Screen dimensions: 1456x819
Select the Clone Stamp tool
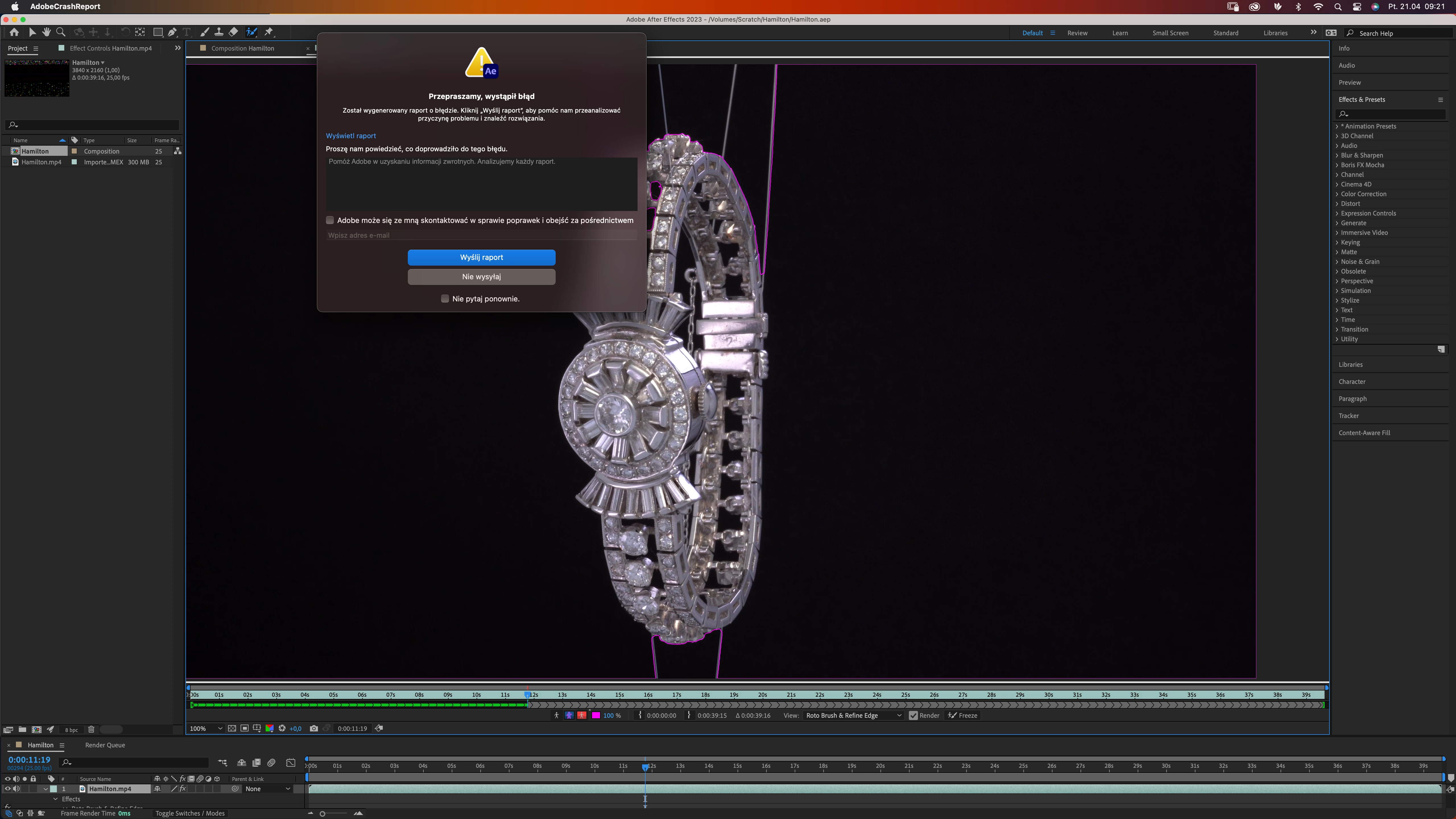tap(219, 32)
